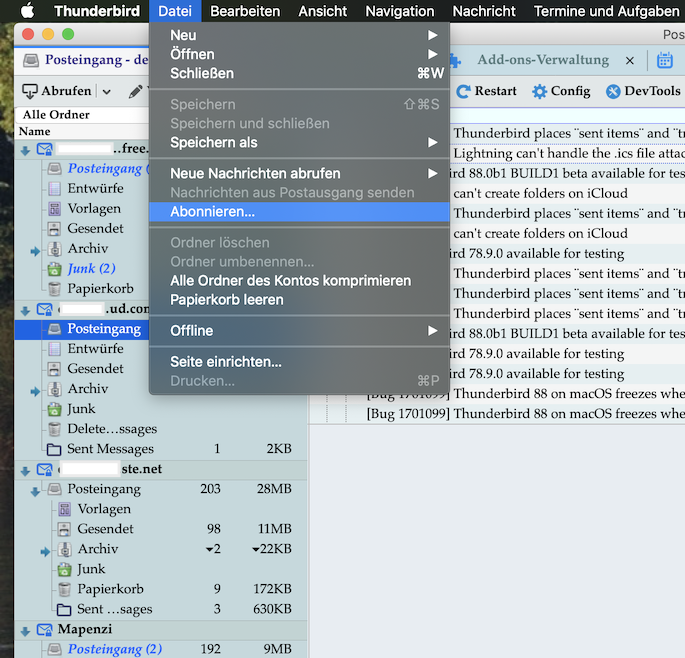Viewport: 685px width, 658px height.
Task: Click the pencil compose icon
Action: click(x=135, y=91)
